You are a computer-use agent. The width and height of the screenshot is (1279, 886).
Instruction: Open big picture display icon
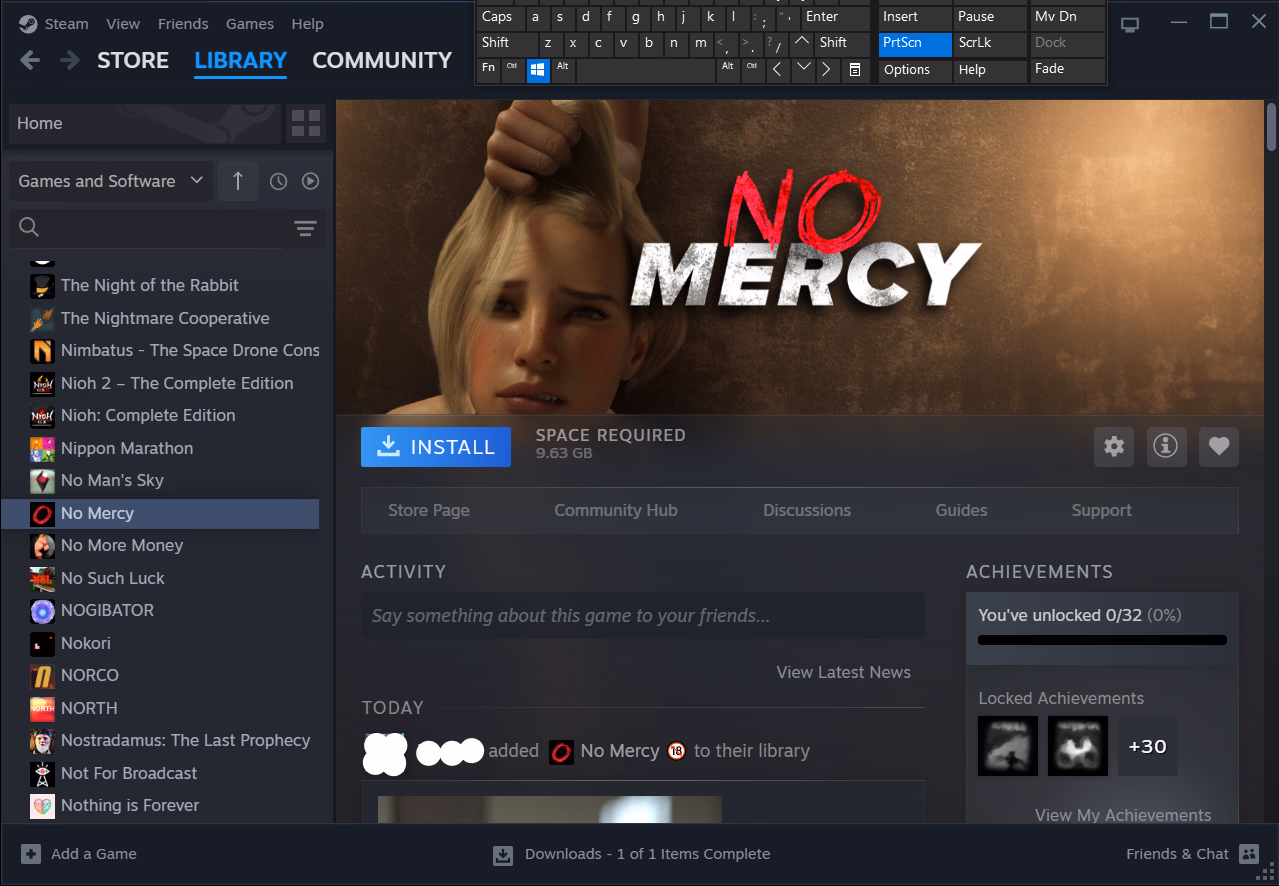click(x=1130, y=24)
